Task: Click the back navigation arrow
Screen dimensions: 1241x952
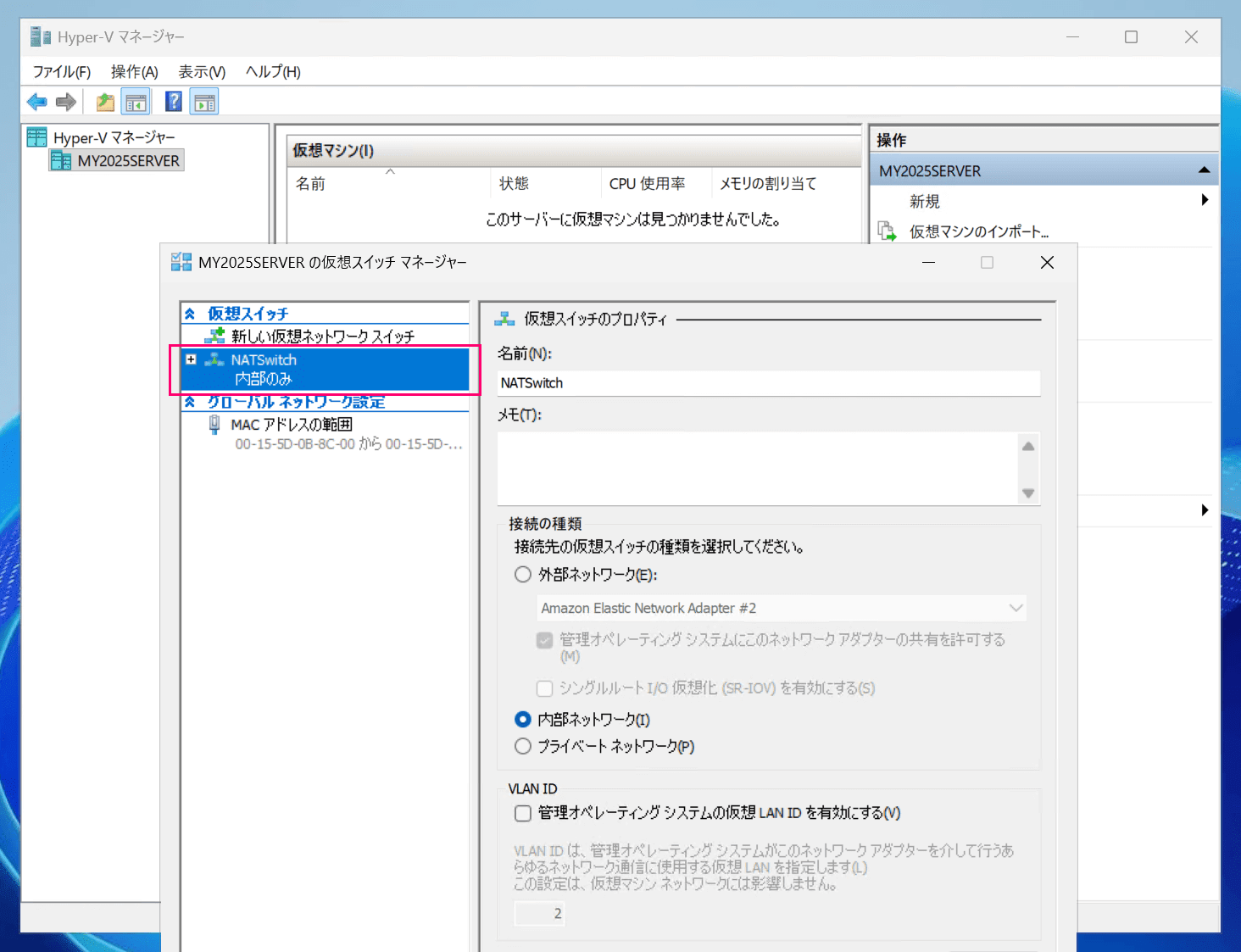Action: pos(36,101)
